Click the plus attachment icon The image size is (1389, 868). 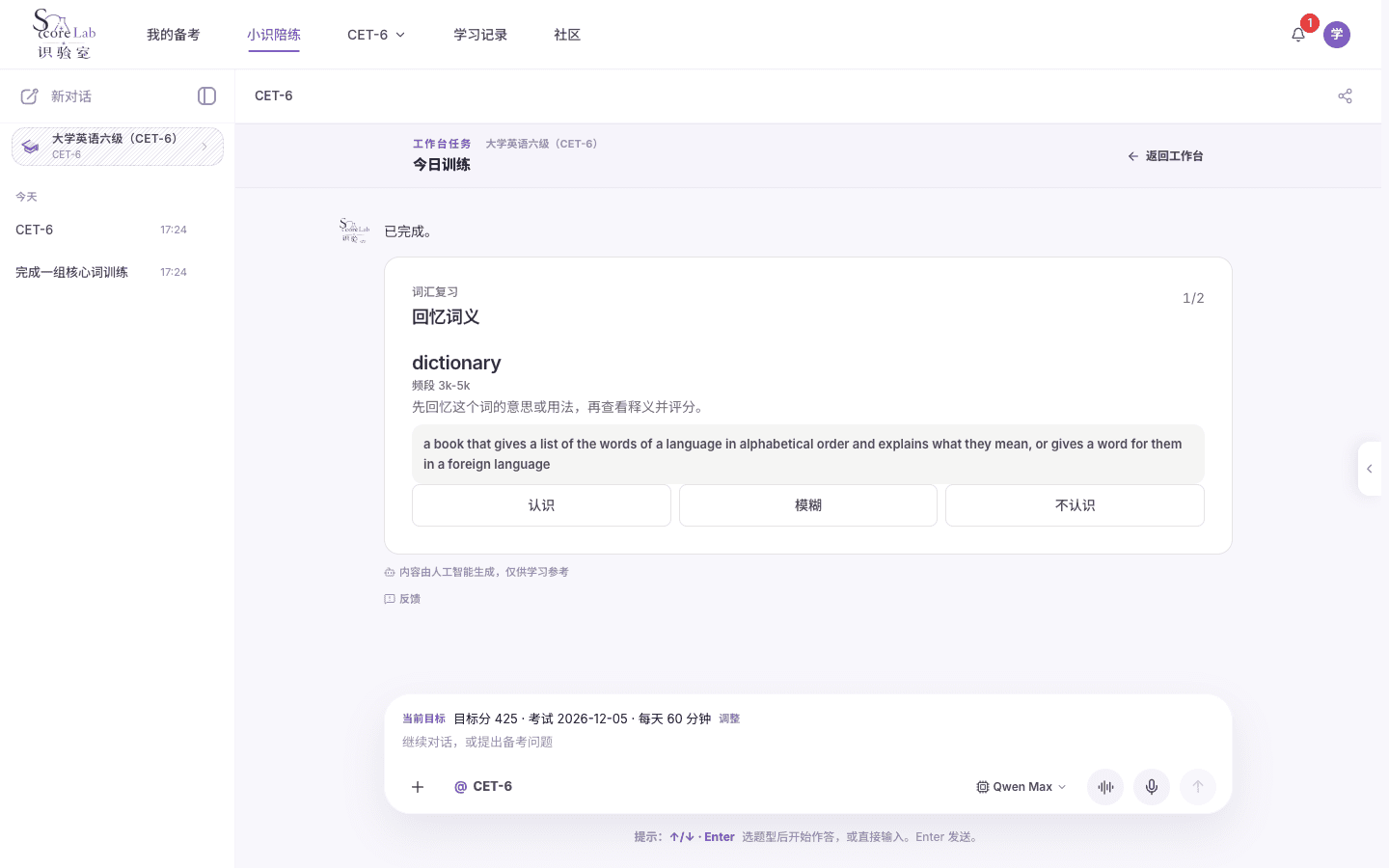[418, 787]
